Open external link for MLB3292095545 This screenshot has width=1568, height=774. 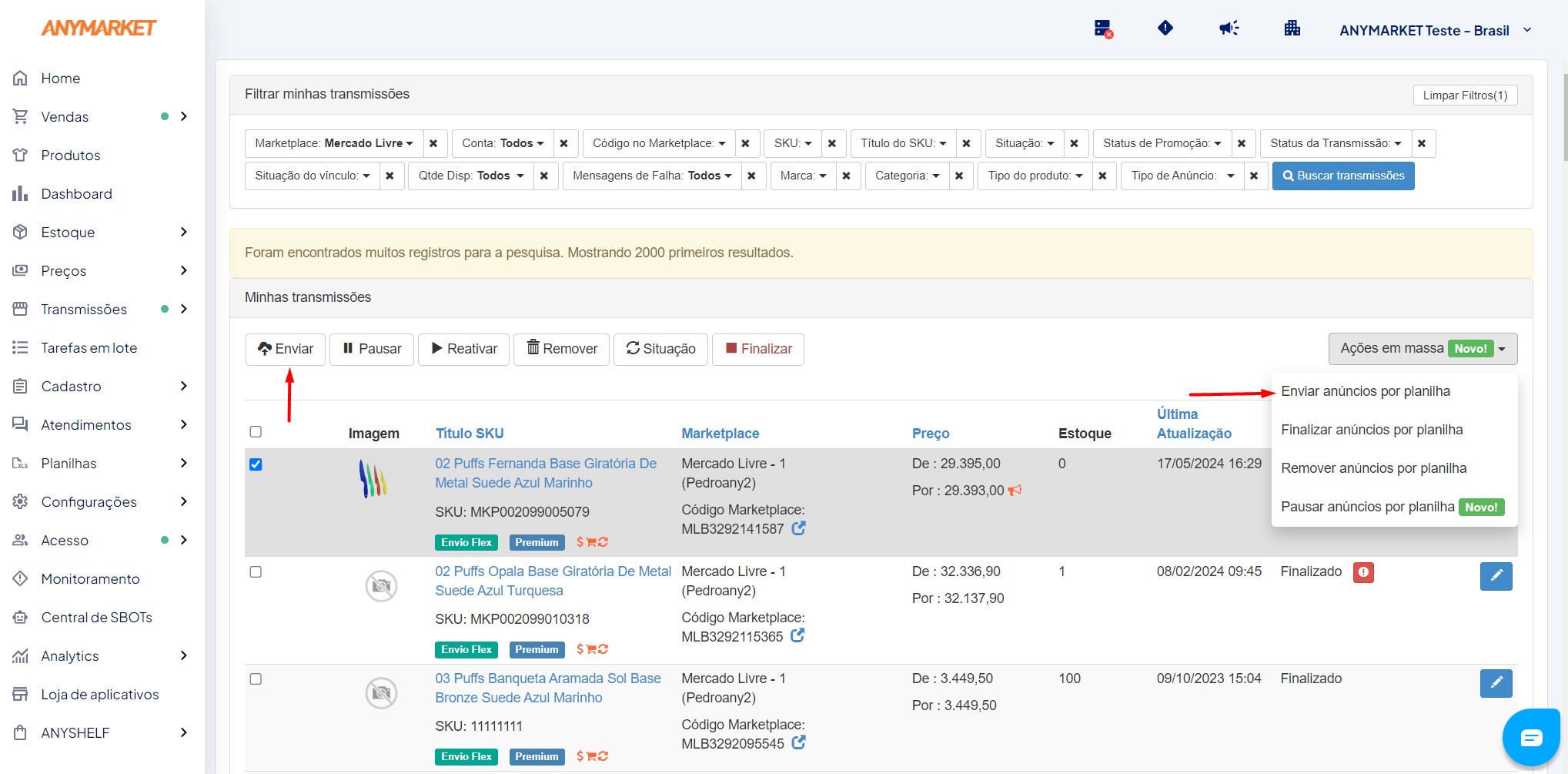pyautogui.click(x=799, y=742)
